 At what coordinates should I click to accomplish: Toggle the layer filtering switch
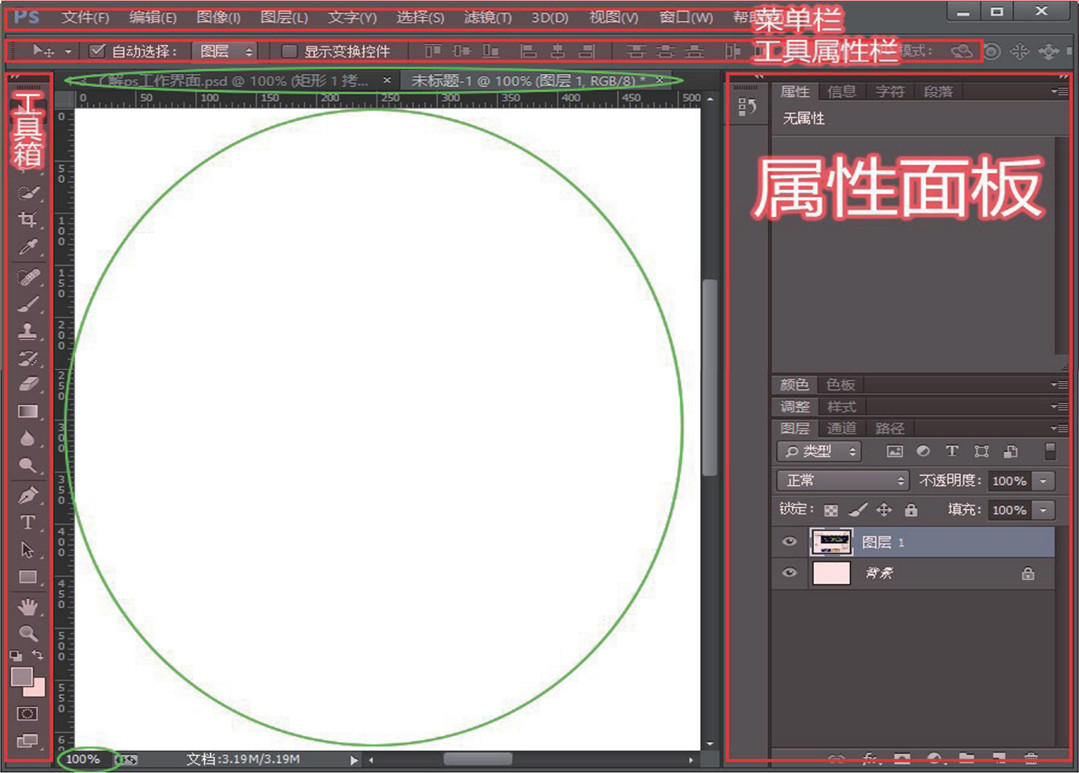pyautogui.click(x=1049, y=451)
